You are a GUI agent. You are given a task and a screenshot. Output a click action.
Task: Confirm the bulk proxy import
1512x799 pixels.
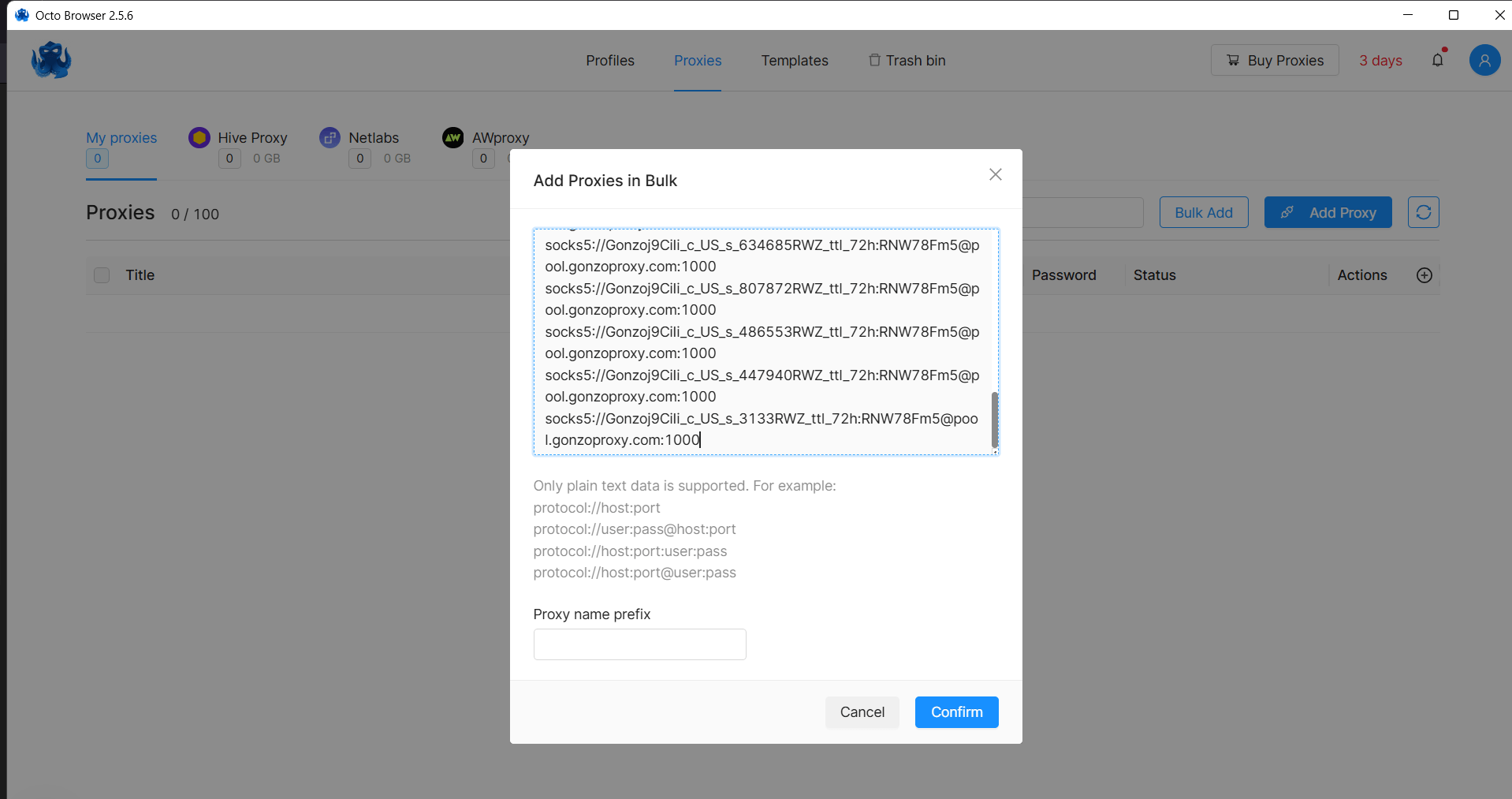pyautogui.click(x=956, y=712)
